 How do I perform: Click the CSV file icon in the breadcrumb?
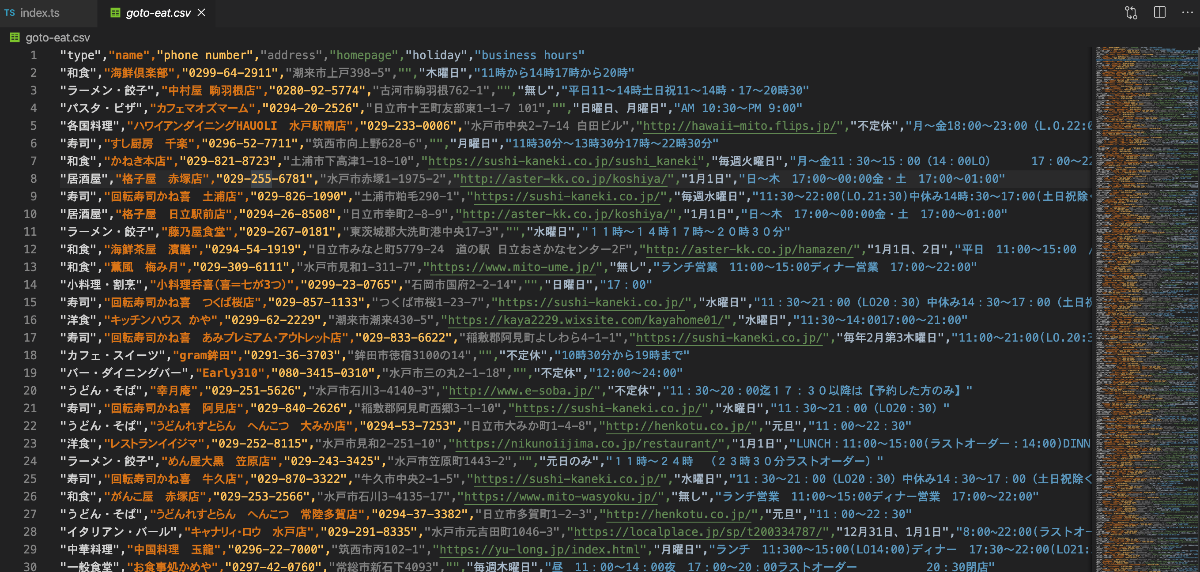tap(15, 38)
